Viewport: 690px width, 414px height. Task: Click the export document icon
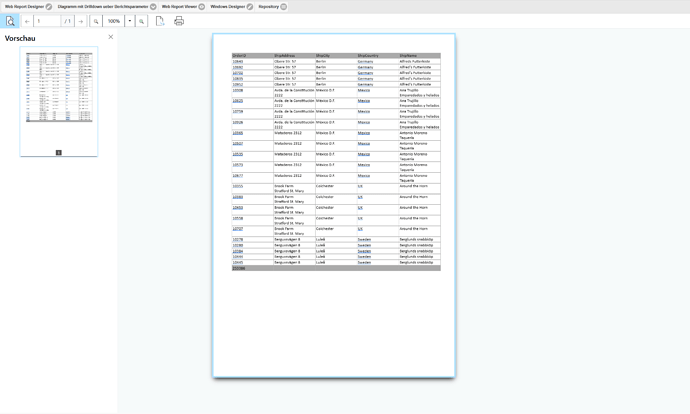click(x=160, y=21)
